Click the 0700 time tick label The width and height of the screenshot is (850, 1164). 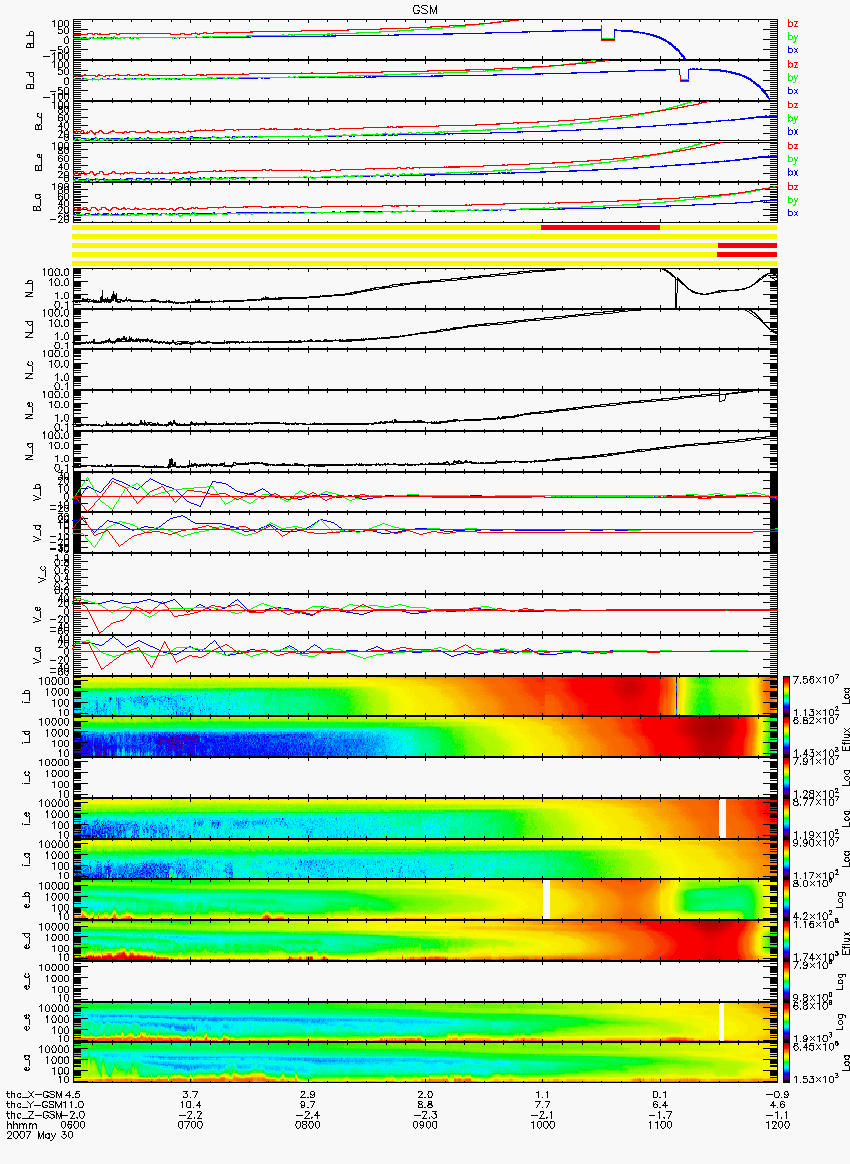[x=191, y=1125]
